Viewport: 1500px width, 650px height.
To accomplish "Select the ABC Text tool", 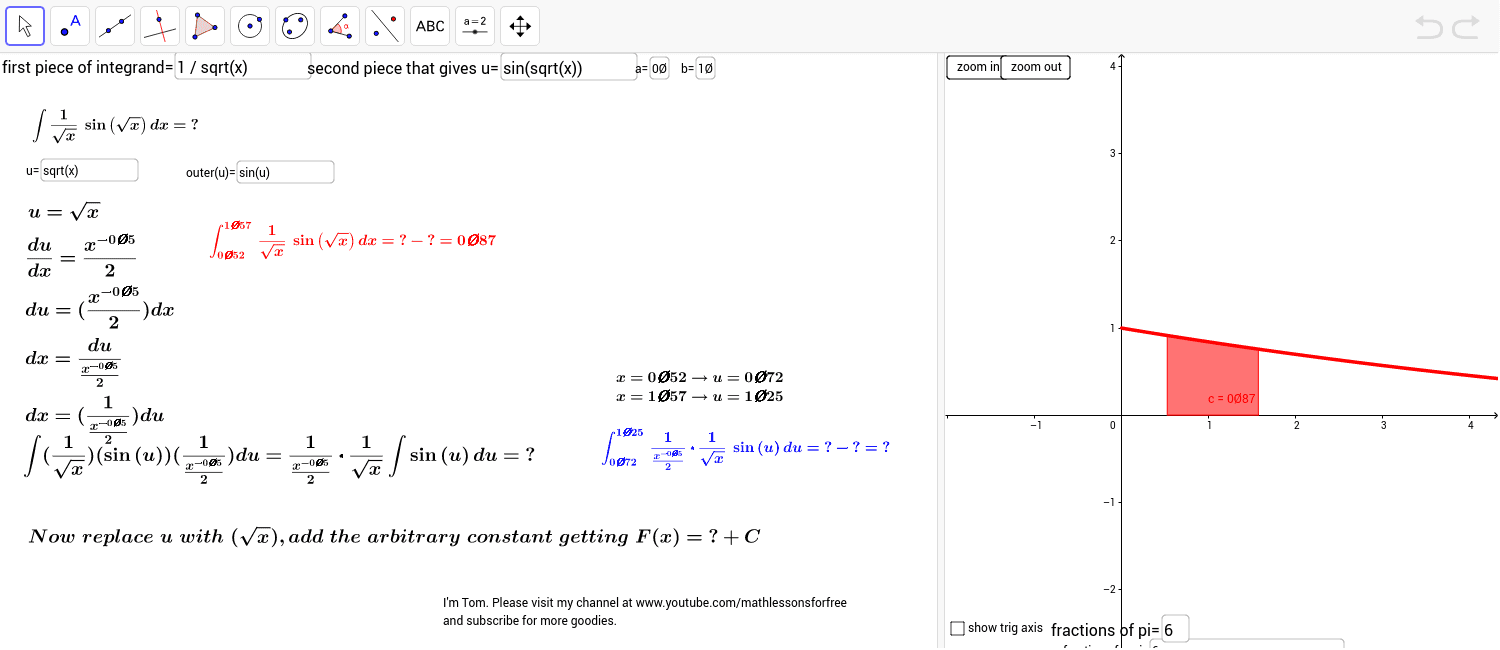I will [430, 26].
